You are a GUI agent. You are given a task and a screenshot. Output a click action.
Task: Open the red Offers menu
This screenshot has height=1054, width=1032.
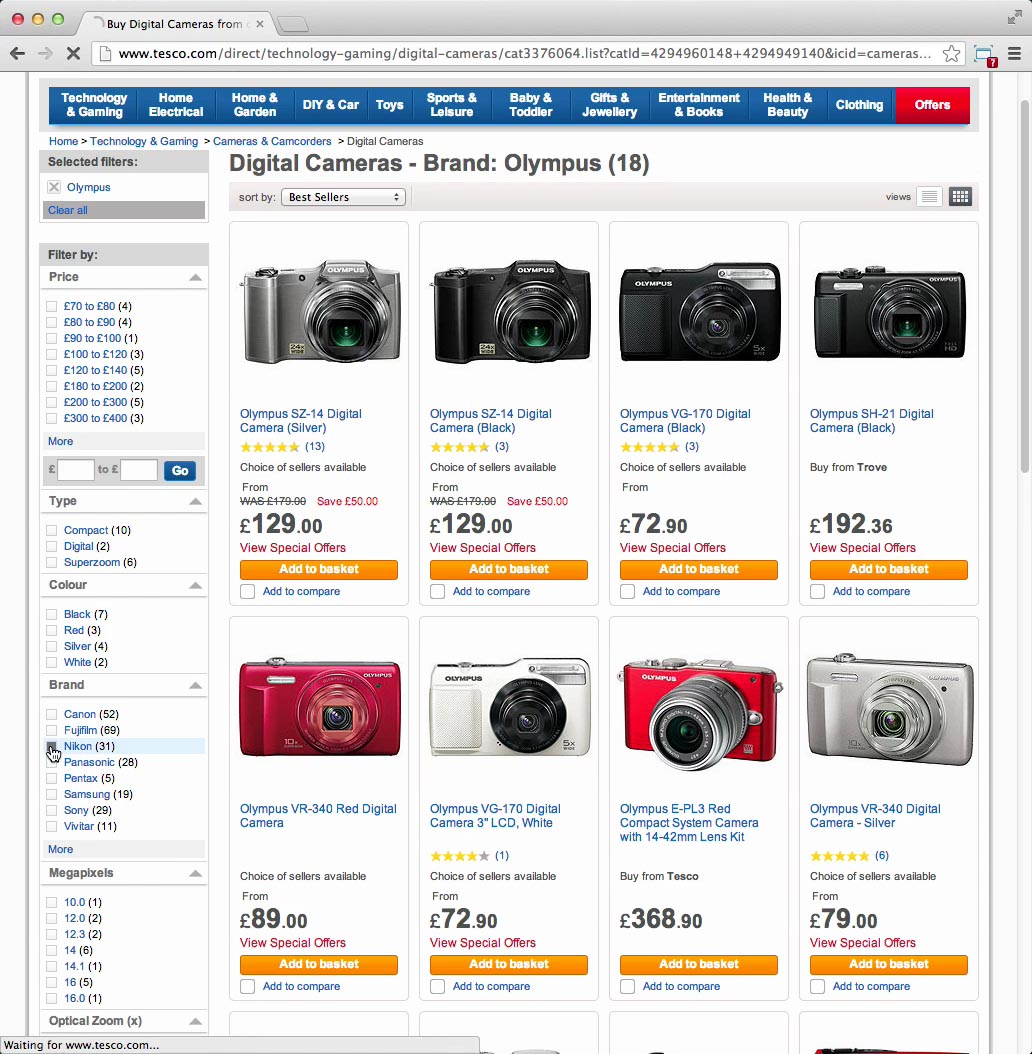pyautogui.click(x=932, y=106)
